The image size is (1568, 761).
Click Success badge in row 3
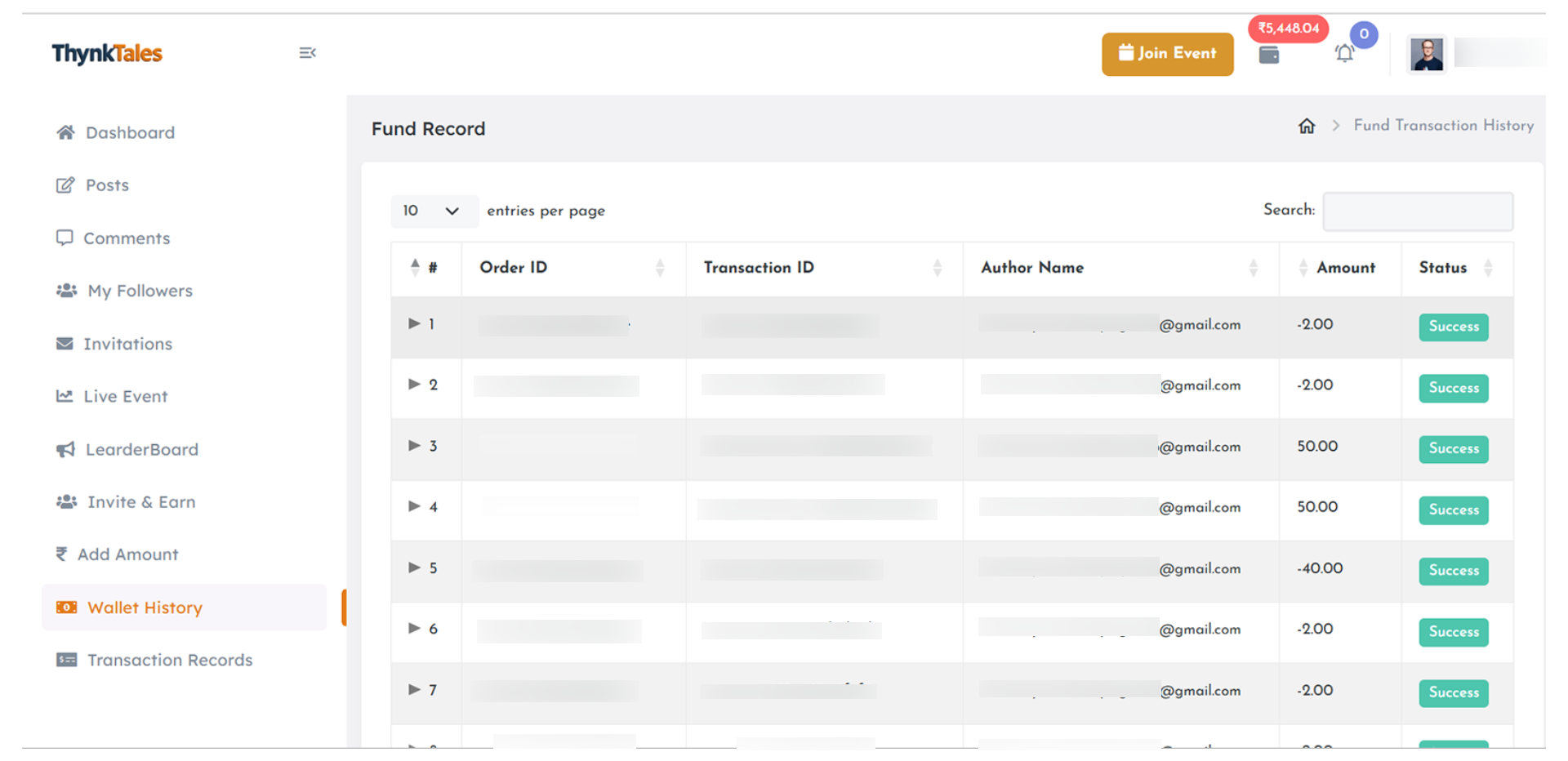(1453, 449)
